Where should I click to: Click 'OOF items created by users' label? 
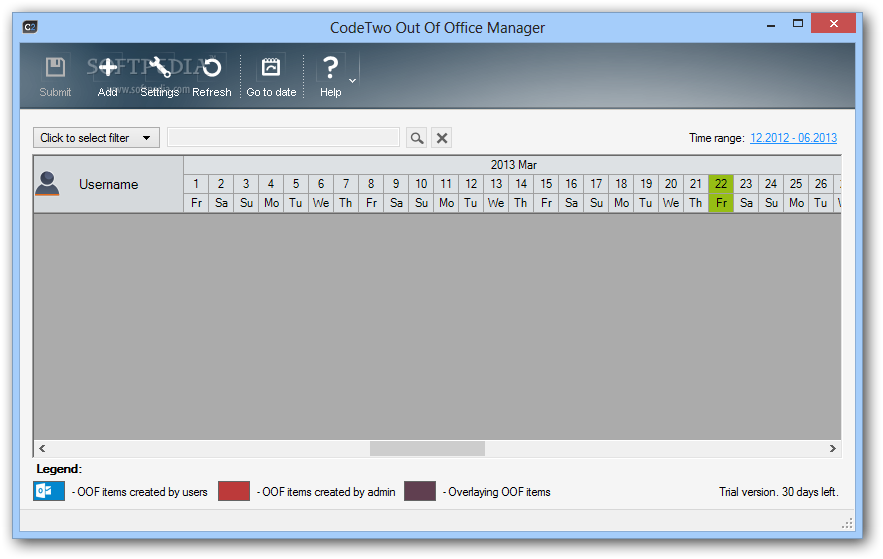tap(142, 492)
